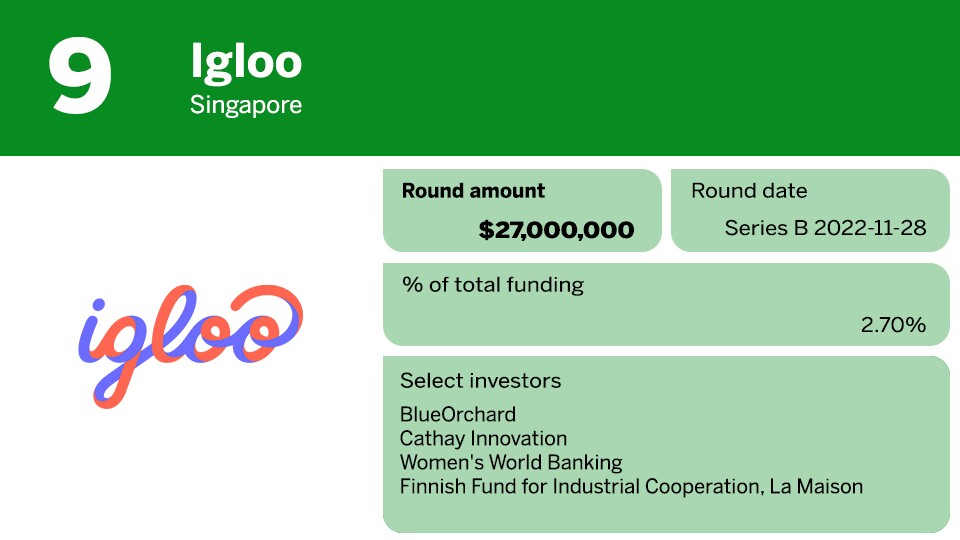
Task: Click the blank white area below the logo
Action: [x=190, y=470]
